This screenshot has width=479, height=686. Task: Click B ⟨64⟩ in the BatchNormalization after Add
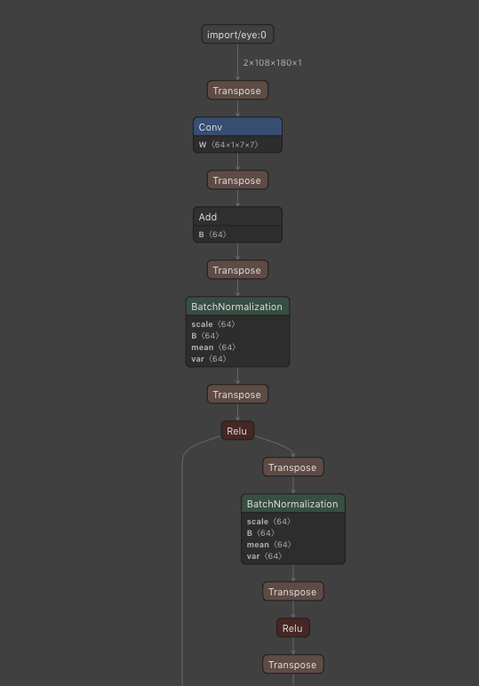click(205, 336)
